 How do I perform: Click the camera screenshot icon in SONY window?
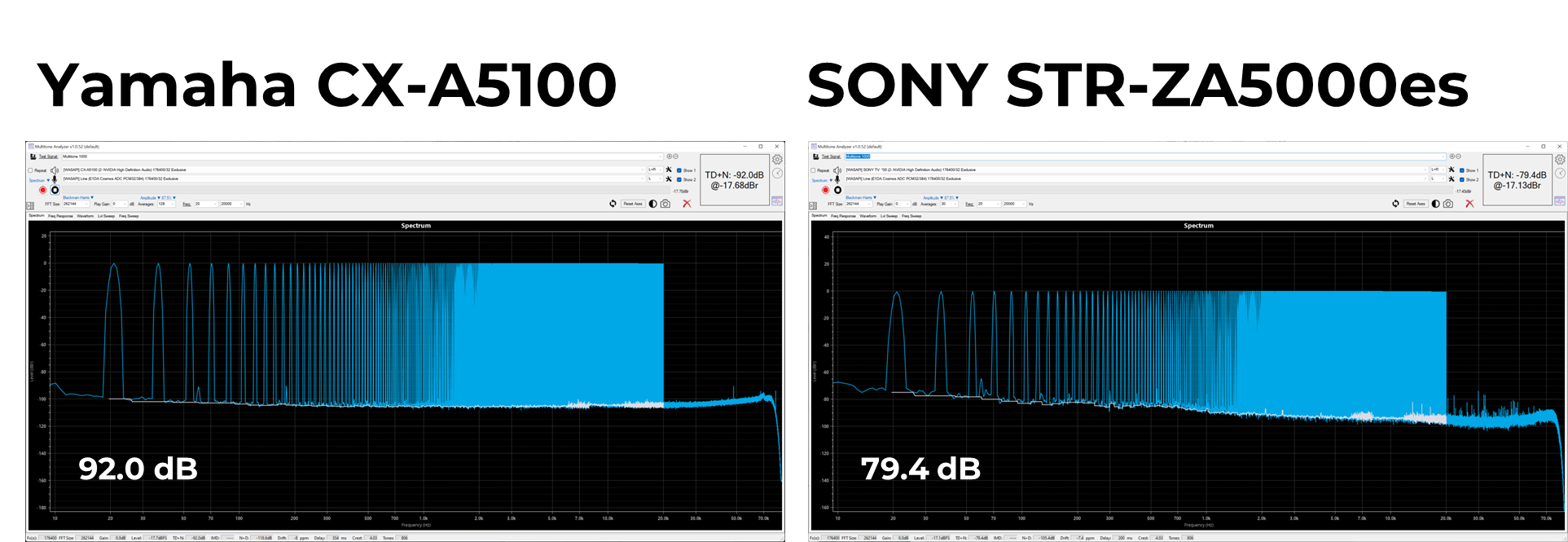1448,204
